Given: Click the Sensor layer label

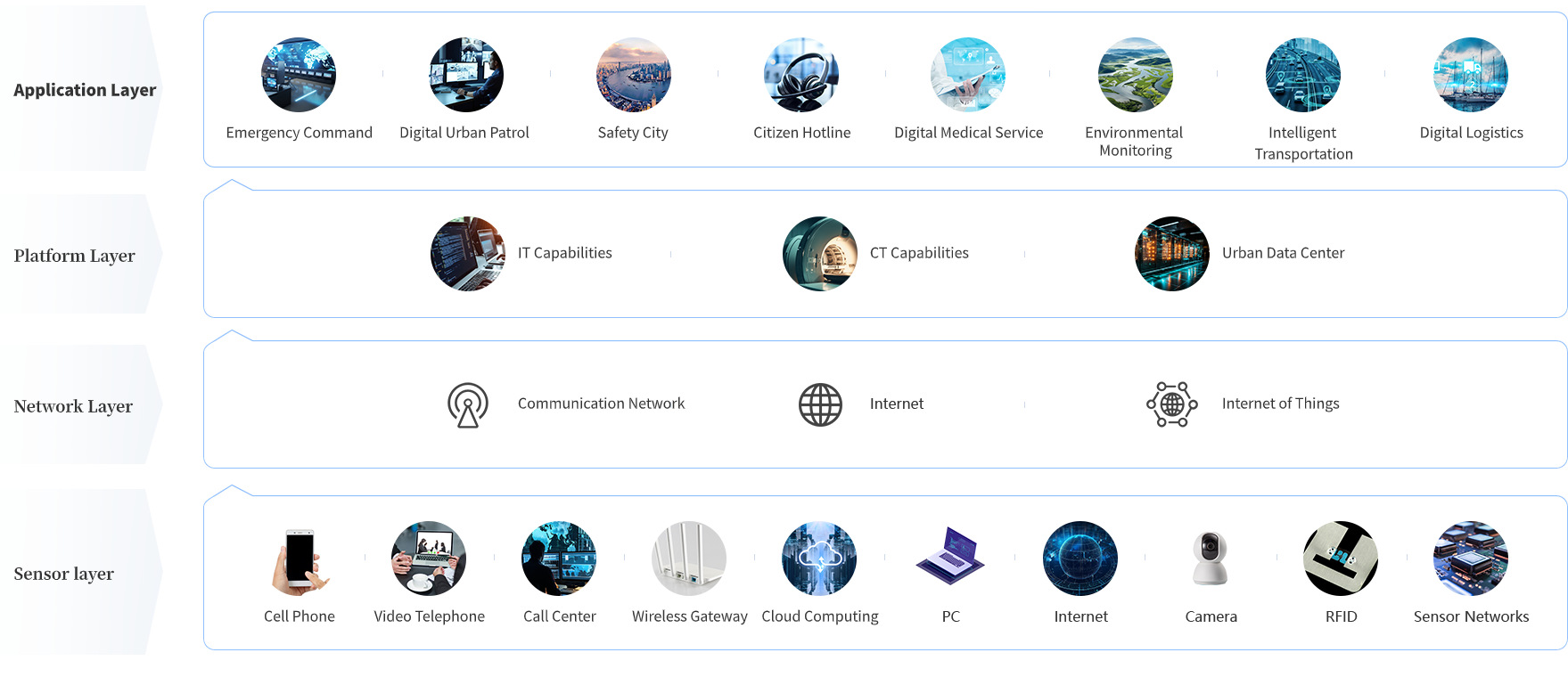Looking at the screenshot, I should 64,574.
